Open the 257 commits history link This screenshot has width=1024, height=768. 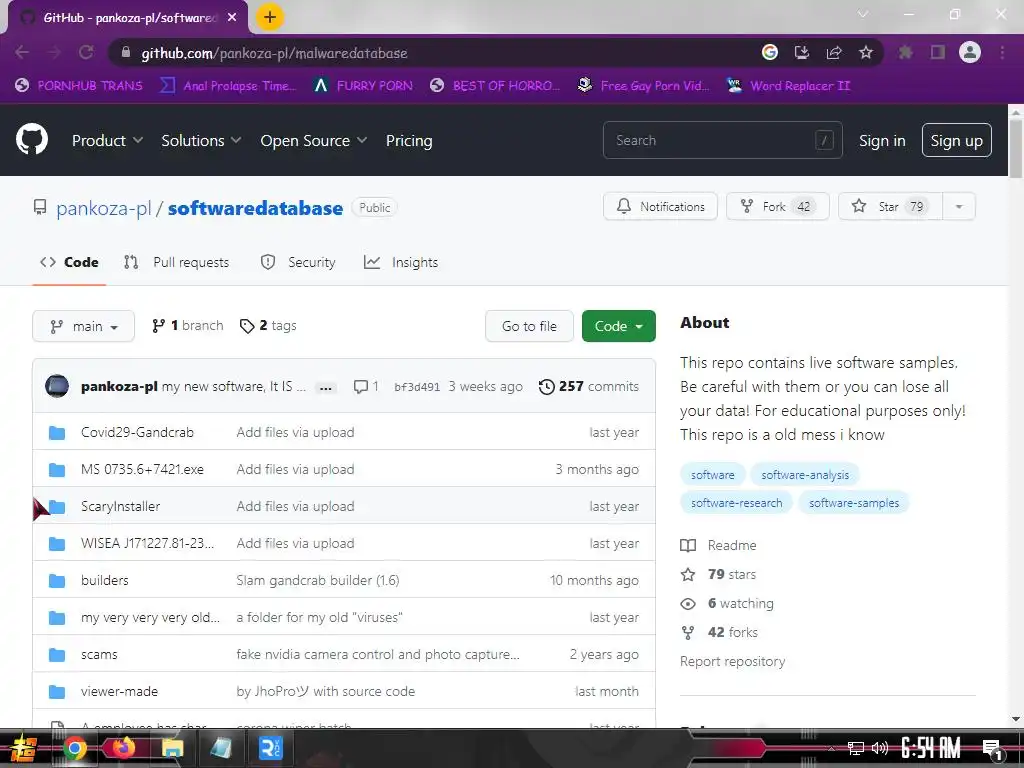(x=588, y=386)
